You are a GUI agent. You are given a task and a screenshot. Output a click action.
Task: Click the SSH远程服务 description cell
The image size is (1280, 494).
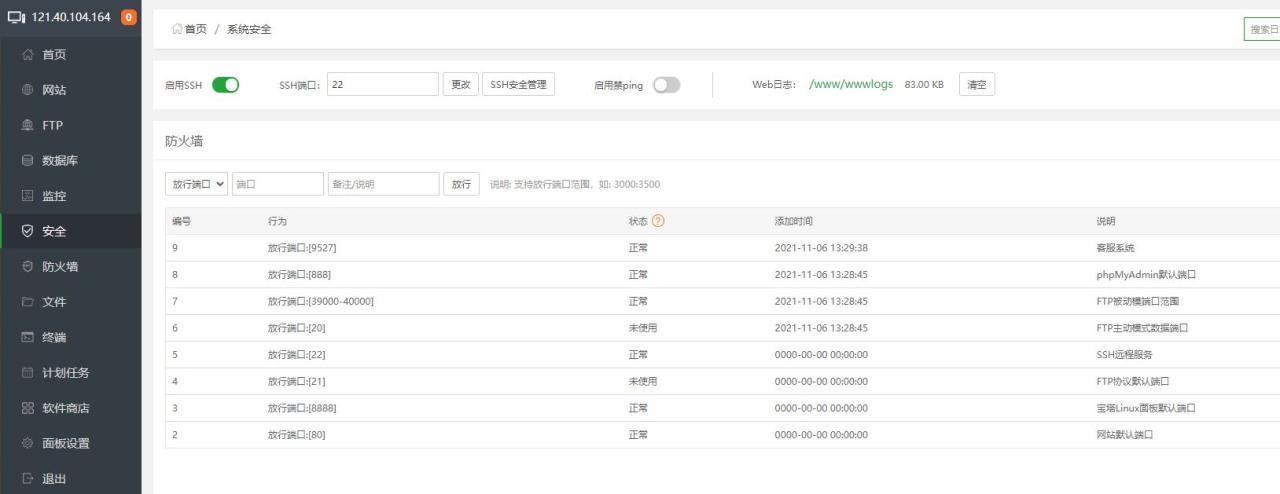pyautogui.click(x=1125, y=354)
